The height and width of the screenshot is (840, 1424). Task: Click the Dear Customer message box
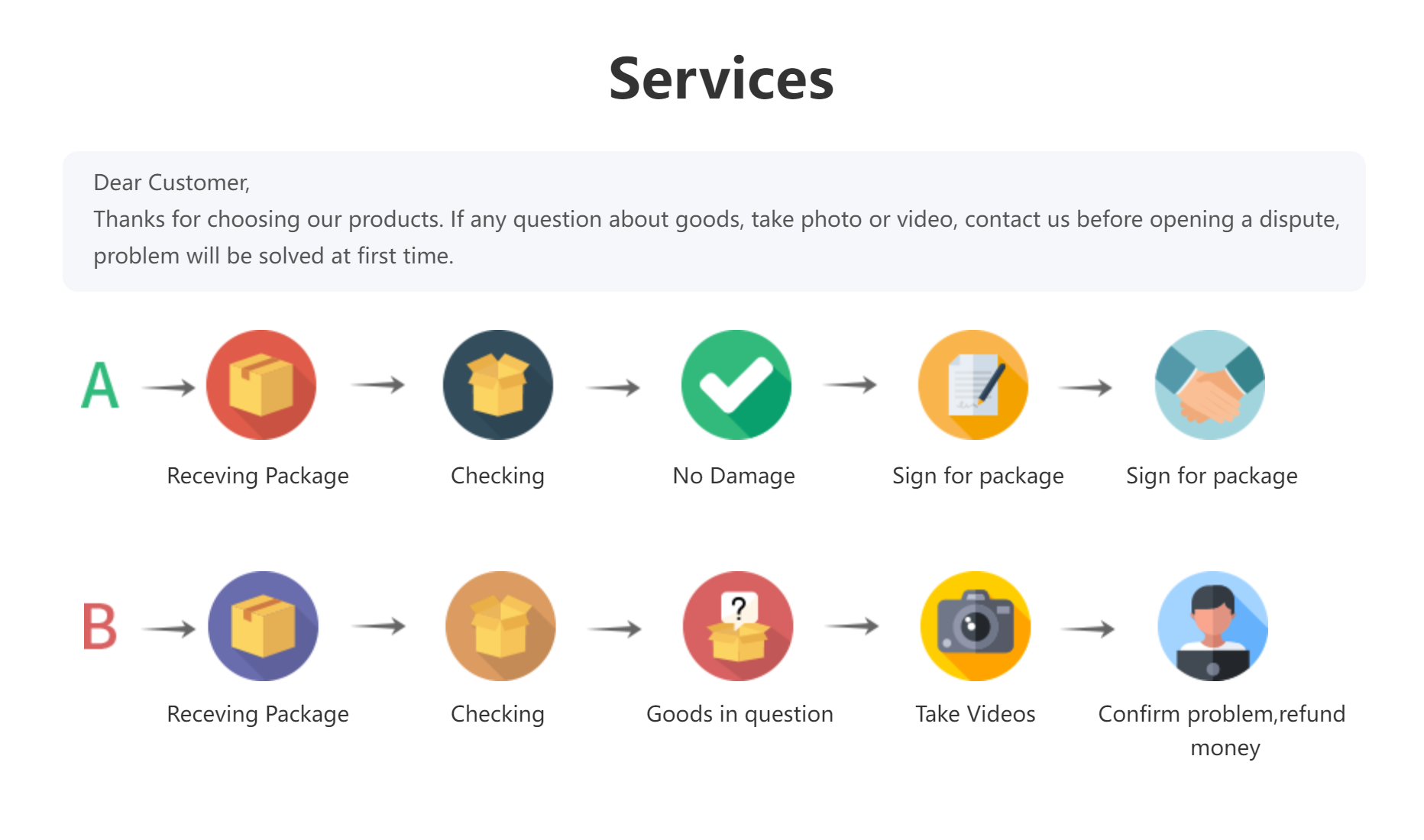[714, 221]
